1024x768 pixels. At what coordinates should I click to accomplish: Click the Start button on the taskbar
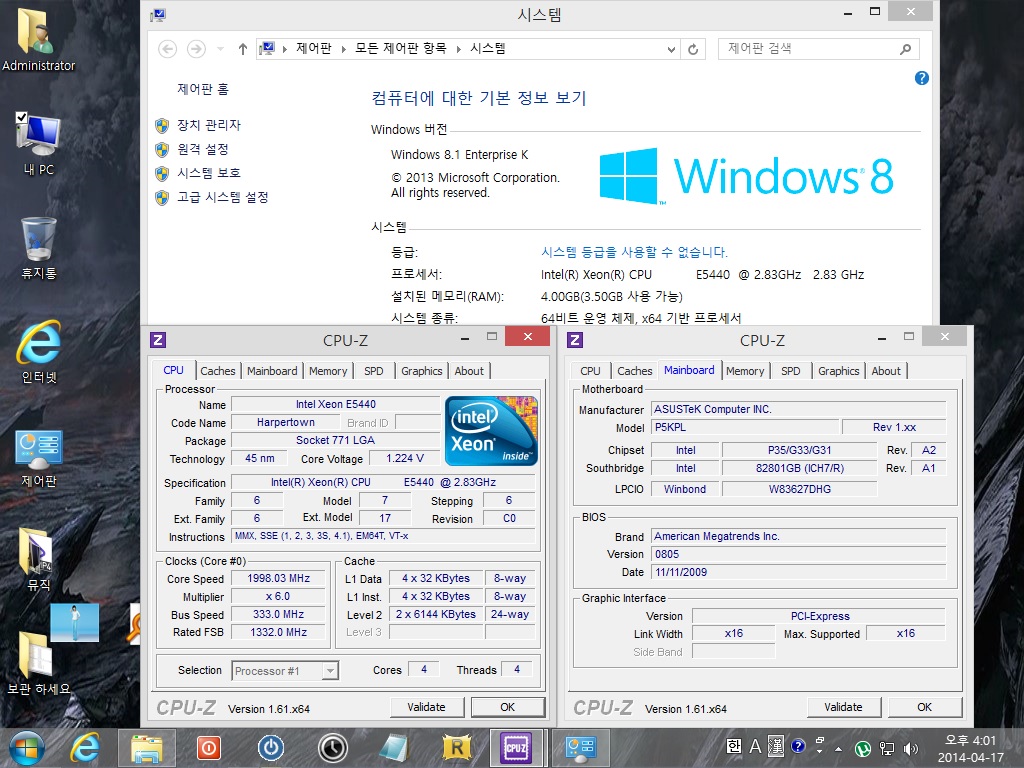coord(26,748)
